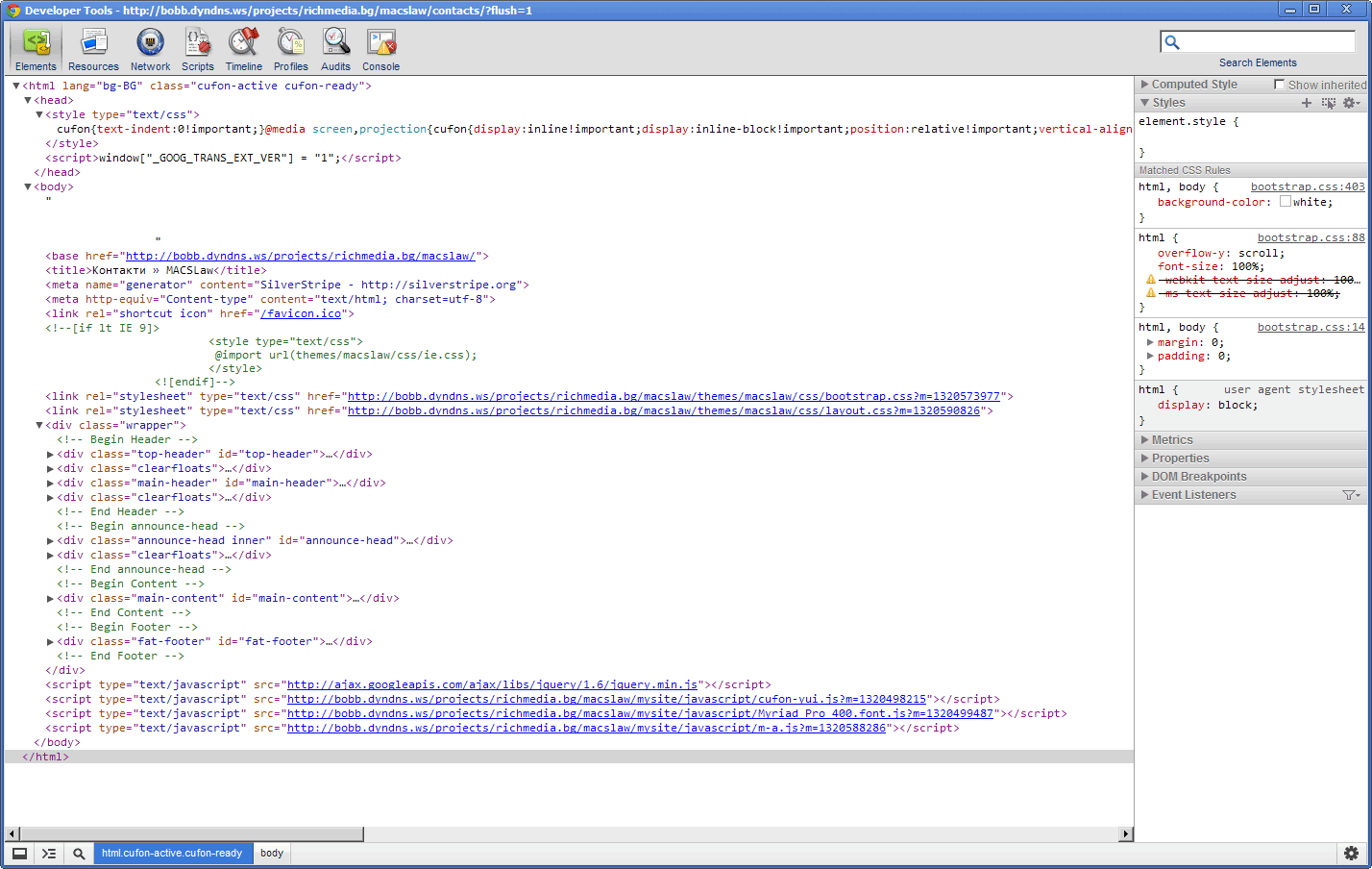1372x869 pixels.
Task: Open the cufon-yui.js script link
Action: (607, 699)
